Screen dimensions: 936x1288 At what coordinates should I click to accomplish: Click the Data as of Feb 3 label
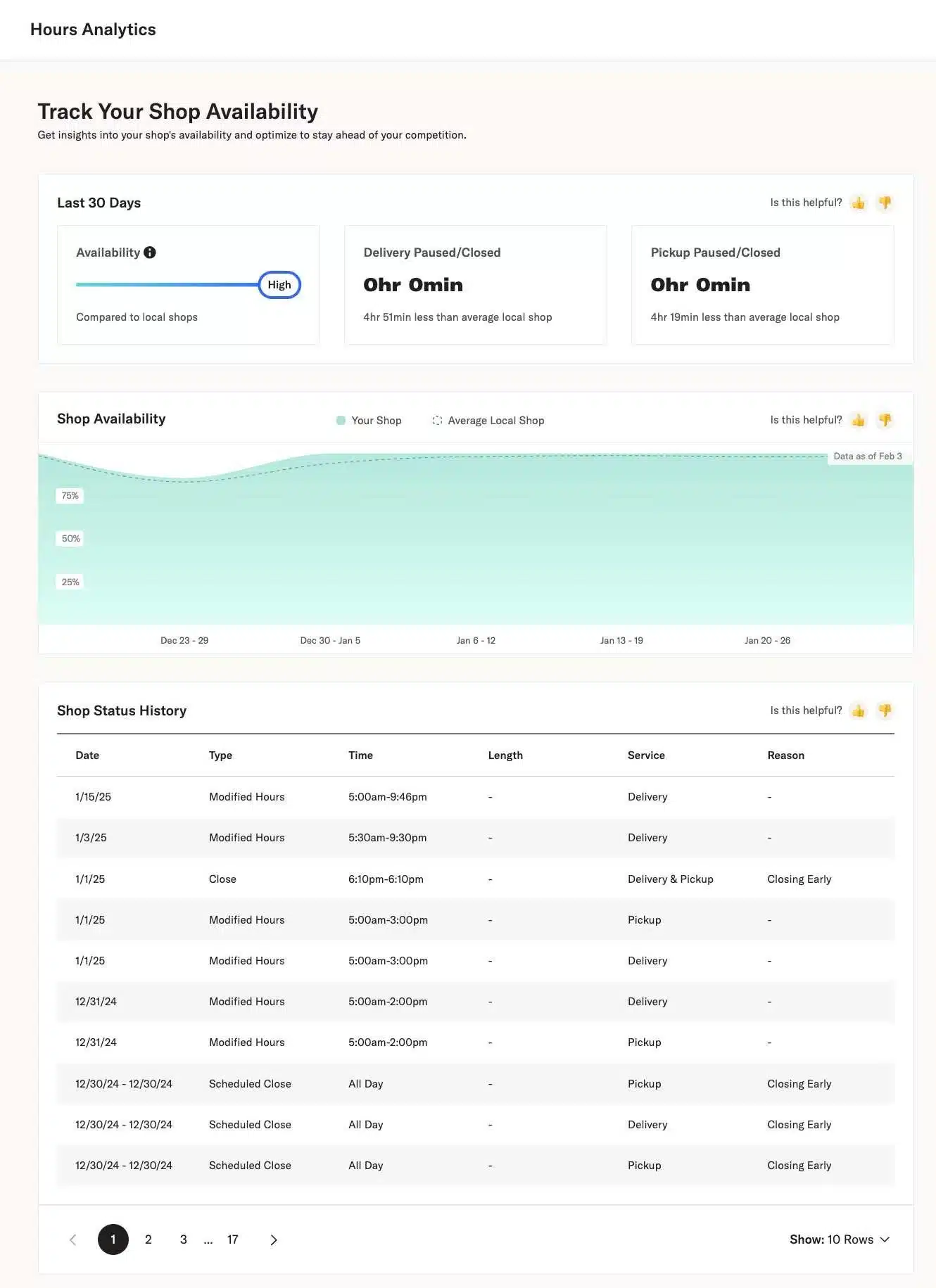pos(868,457)
